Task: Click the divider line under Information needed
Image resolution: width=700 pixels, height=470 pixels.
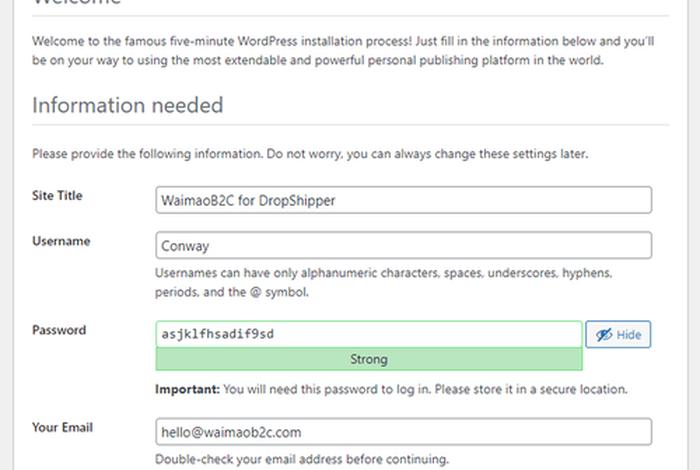Action: [350, 125]
